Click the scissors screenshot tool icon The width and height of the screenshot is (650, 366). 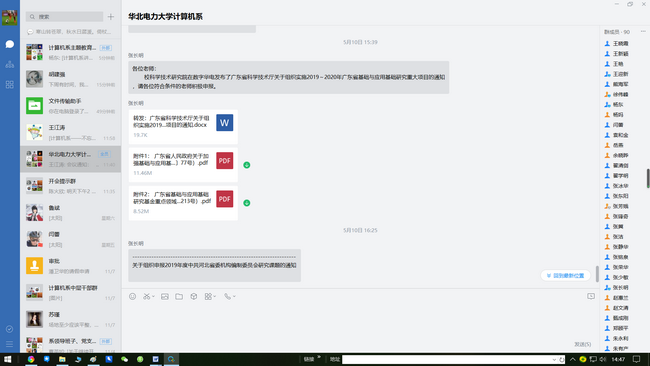(x=146, y=296)
